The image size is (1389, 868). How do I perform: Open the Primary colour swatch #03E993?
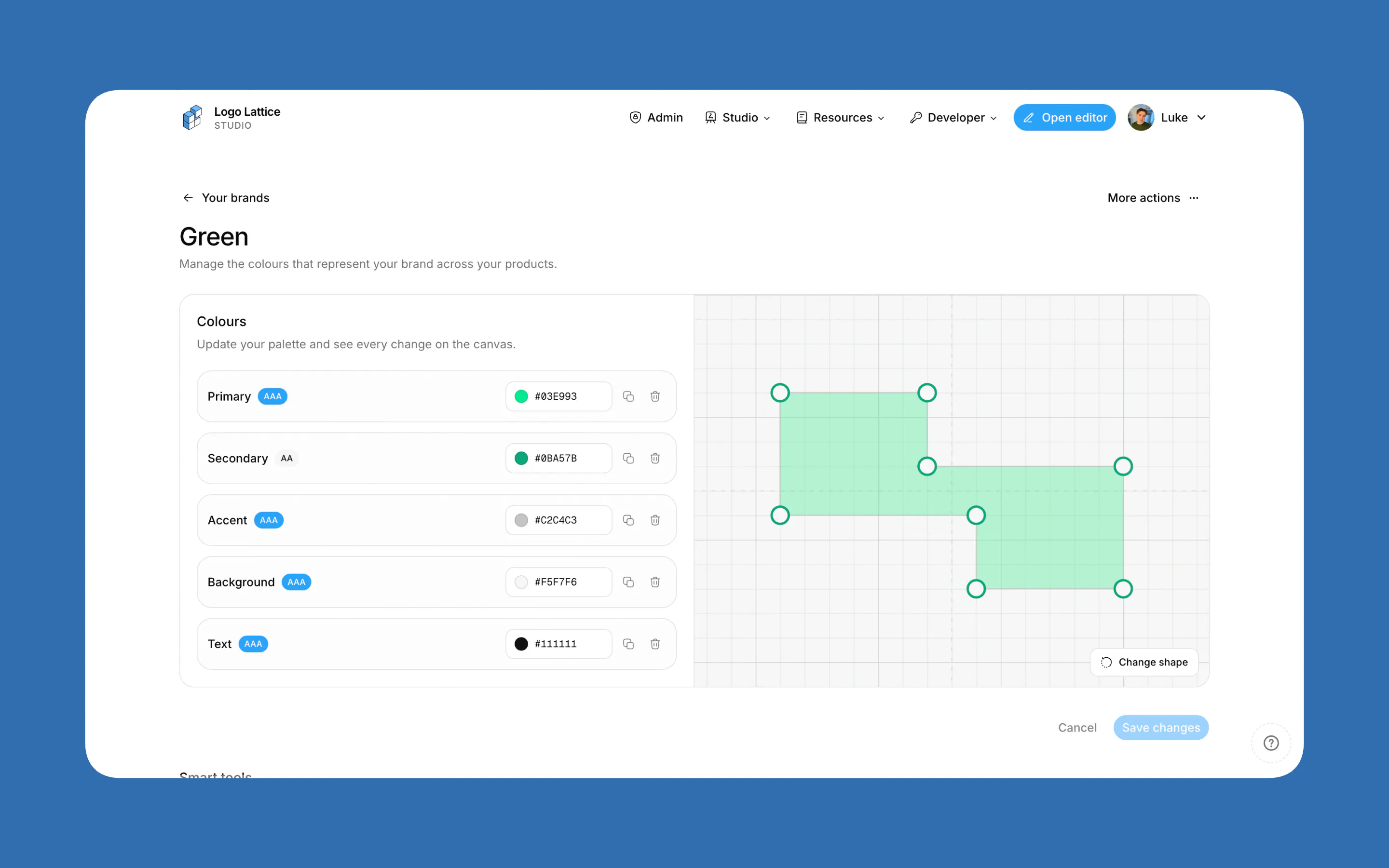521,397
